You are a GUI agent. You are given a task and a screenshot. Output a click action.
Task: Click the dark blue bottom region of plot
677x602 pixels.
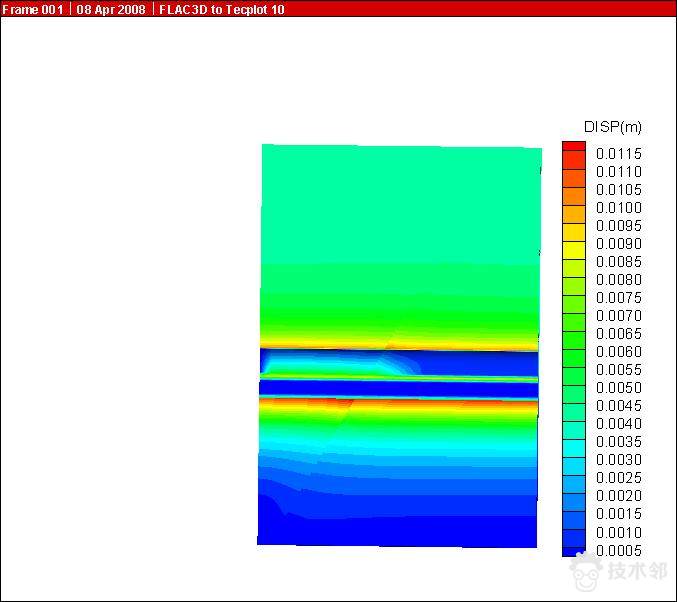(400, 525)
